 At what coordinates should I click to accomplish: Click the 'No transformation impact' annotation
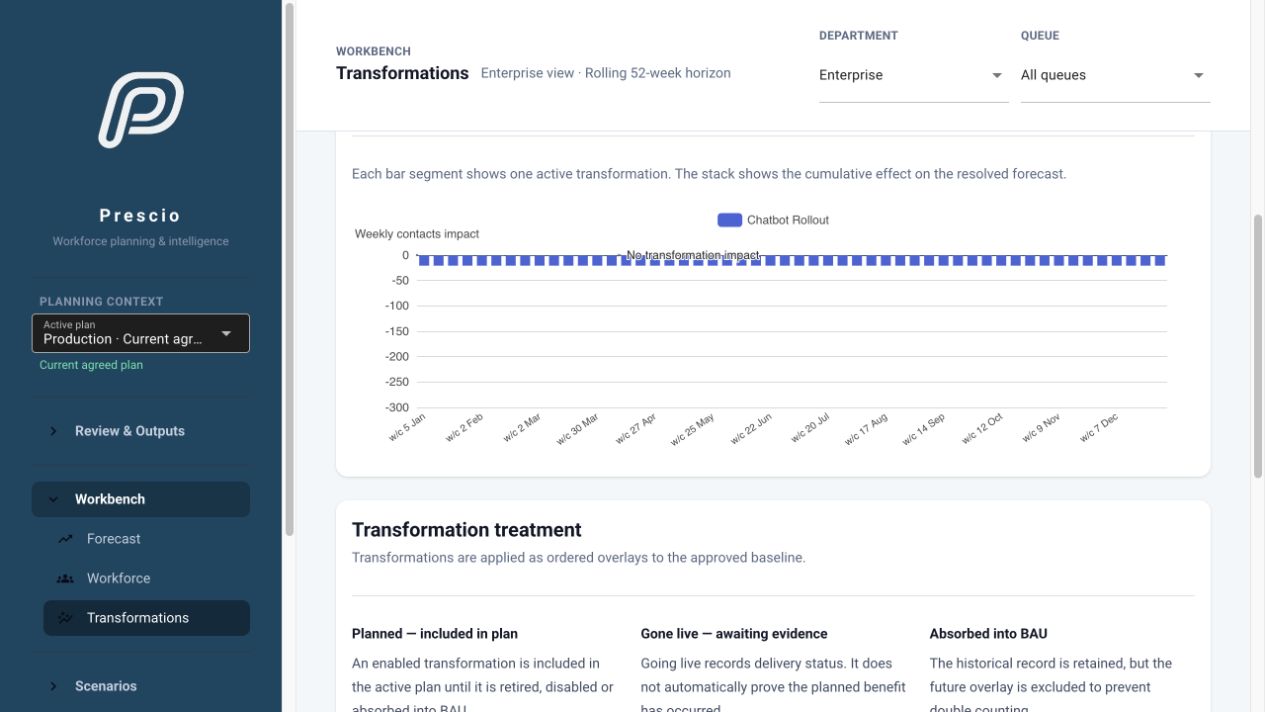pos(693,256)
